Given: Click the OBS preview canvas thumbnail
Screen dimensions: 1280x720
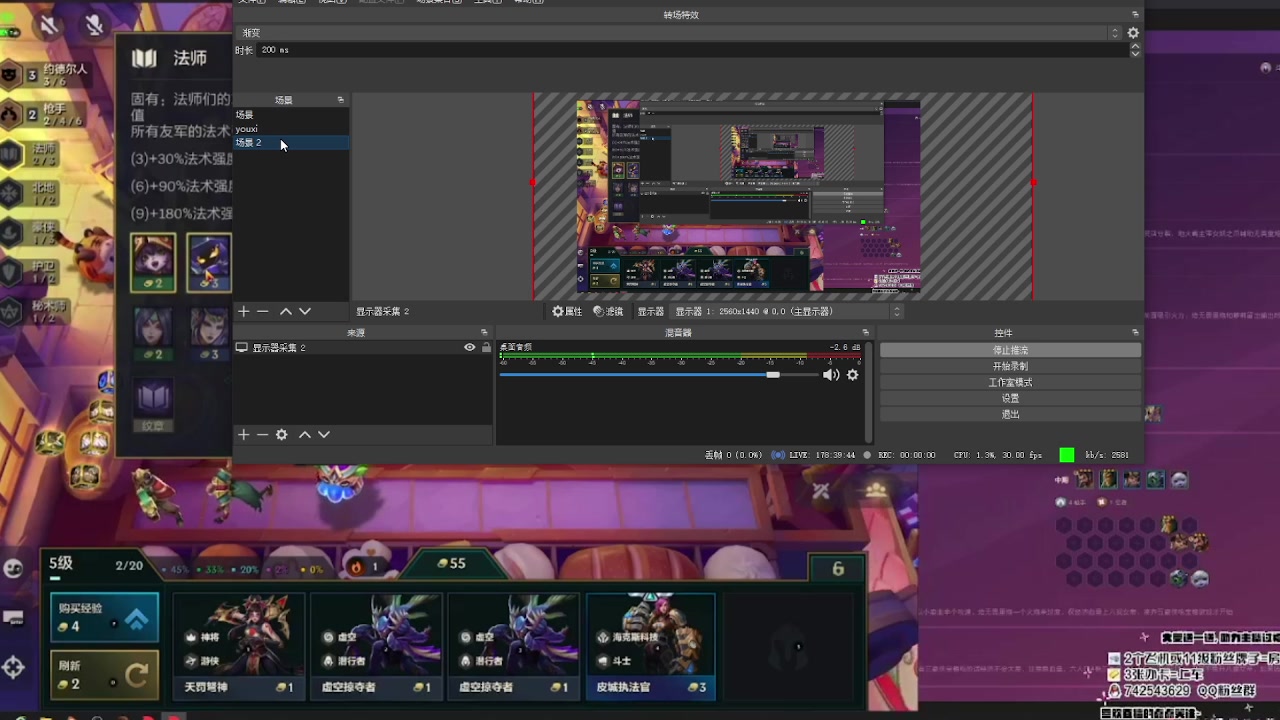Looking at the screenshot, I should (748, 196).
